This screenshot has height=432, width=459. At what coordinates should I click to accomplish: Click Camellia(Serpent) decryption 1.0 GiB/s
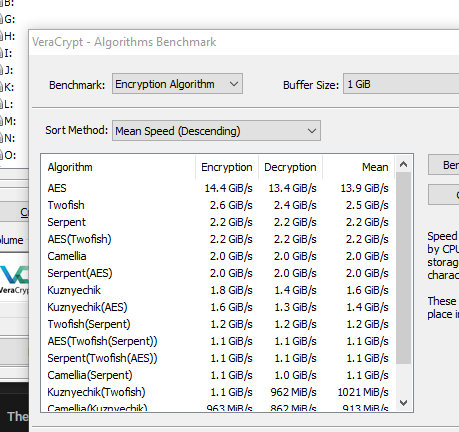coord(295,375)
